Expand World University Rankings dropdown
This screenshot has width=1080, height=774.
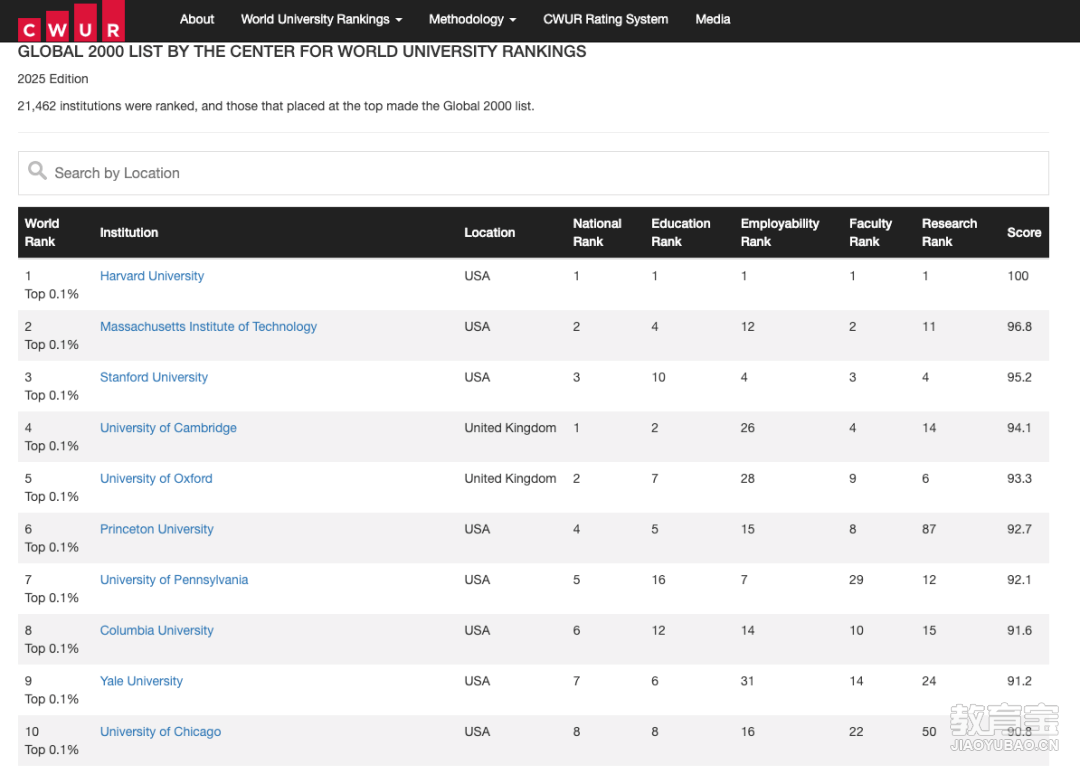tap(321, 19)
